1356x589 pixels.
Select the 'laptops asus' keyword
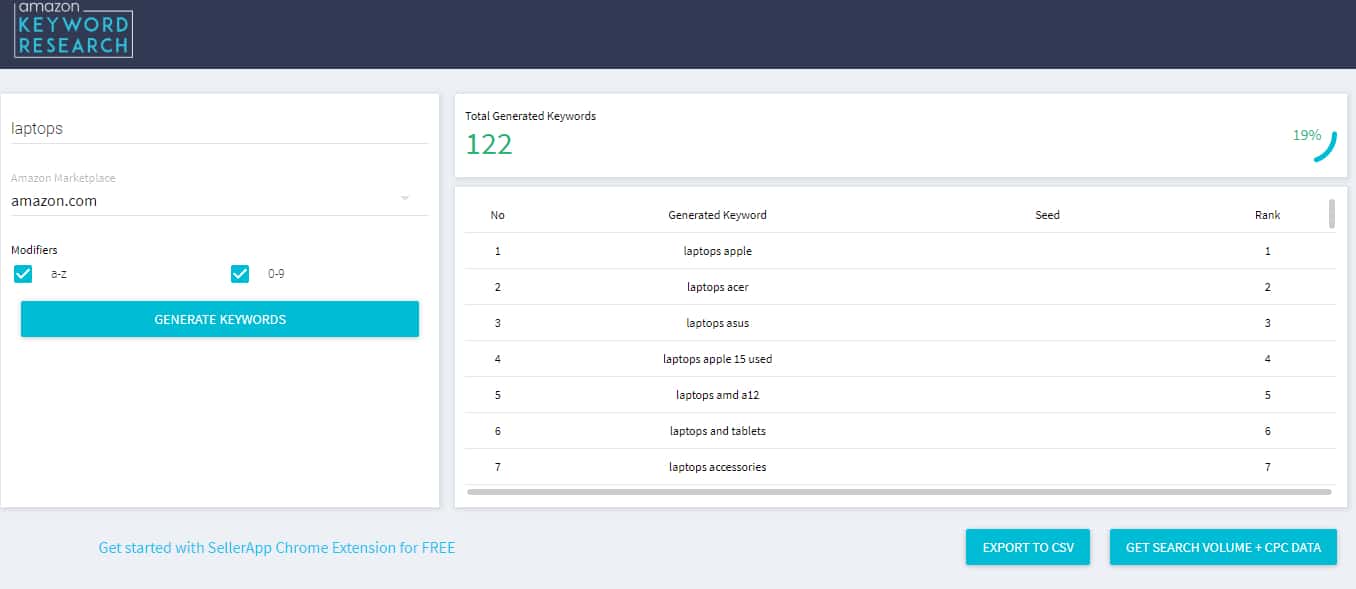pyautogui.click(x=718, y=323)
